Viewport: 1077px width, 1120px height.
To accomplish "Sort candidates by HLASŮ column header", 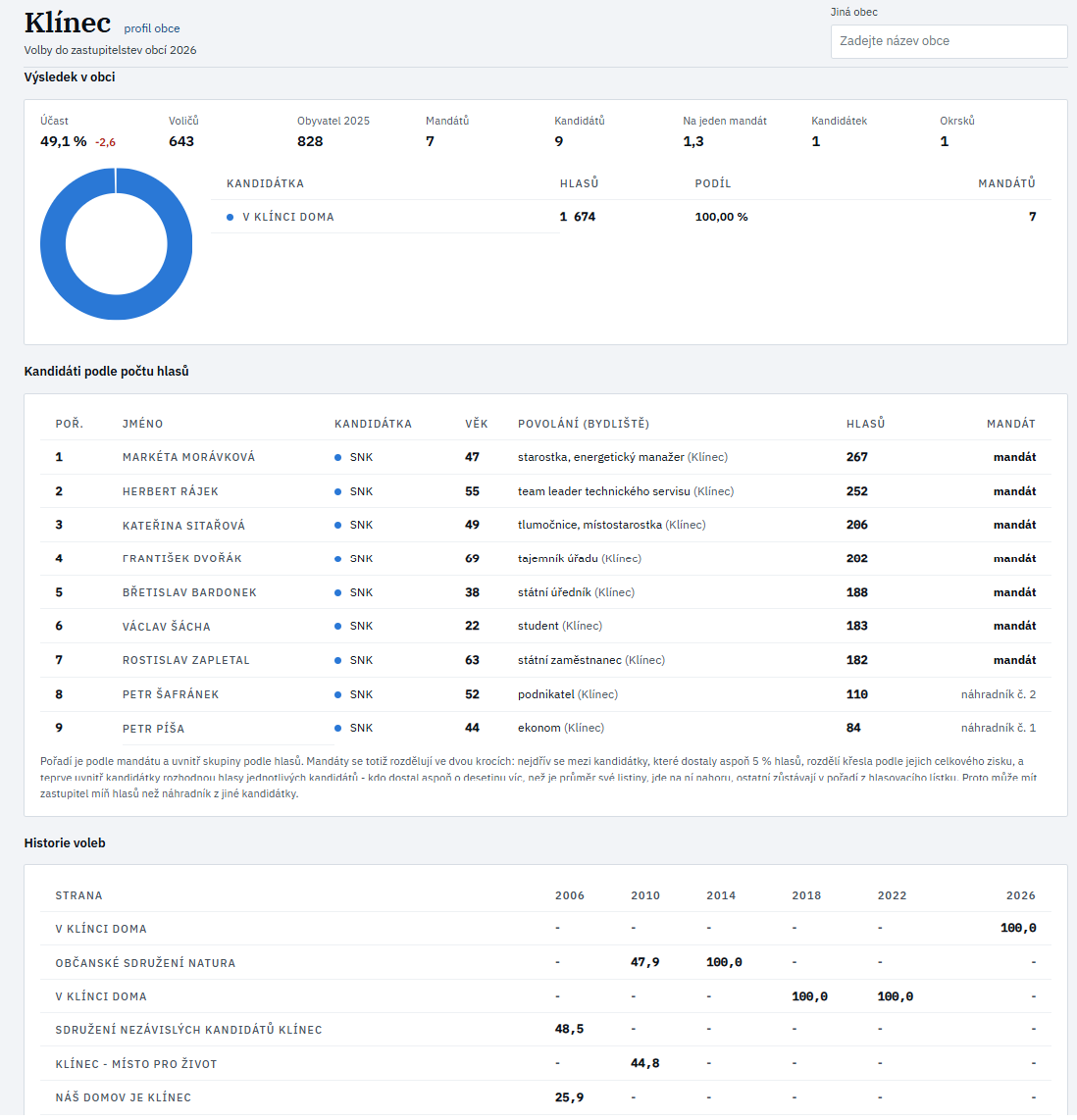I will (x=865, y=424).
